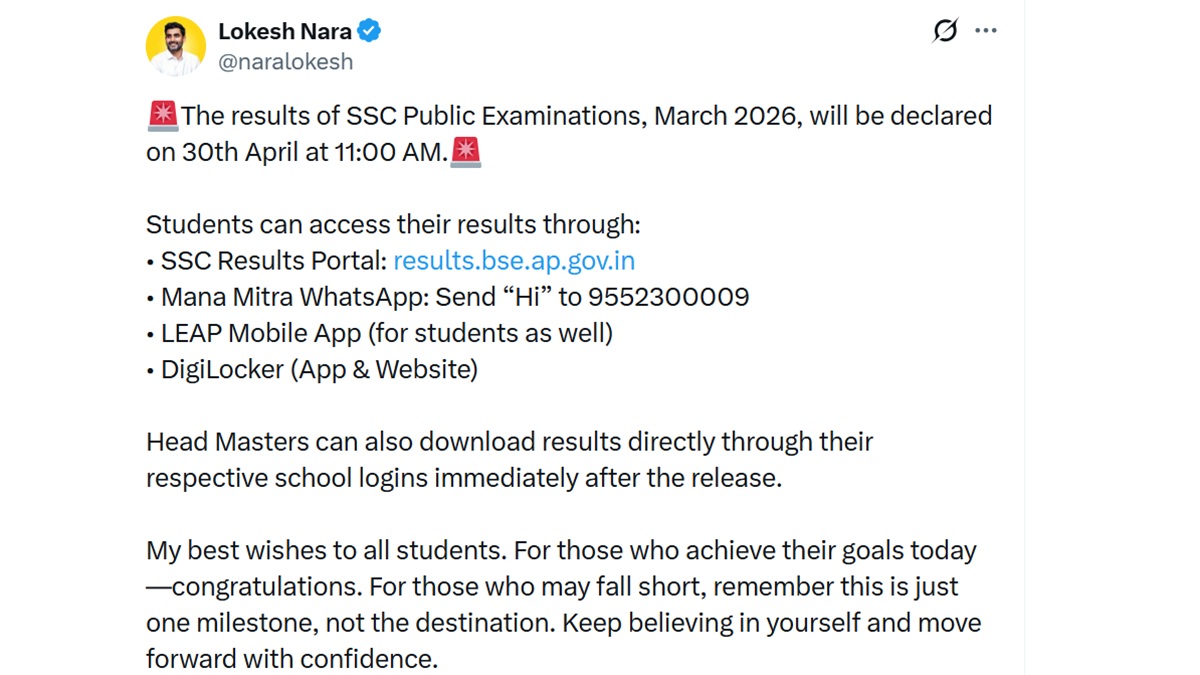
Task: Click the "LEAP Mobile App" bullet line
Action: tap(386, 333)
